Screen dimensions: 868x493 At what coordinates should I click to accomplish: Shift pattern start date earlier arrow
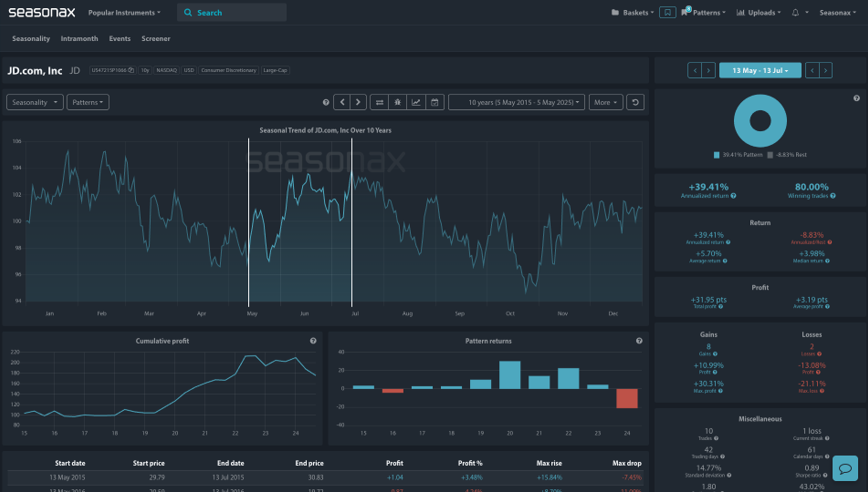tap(694, 70)
